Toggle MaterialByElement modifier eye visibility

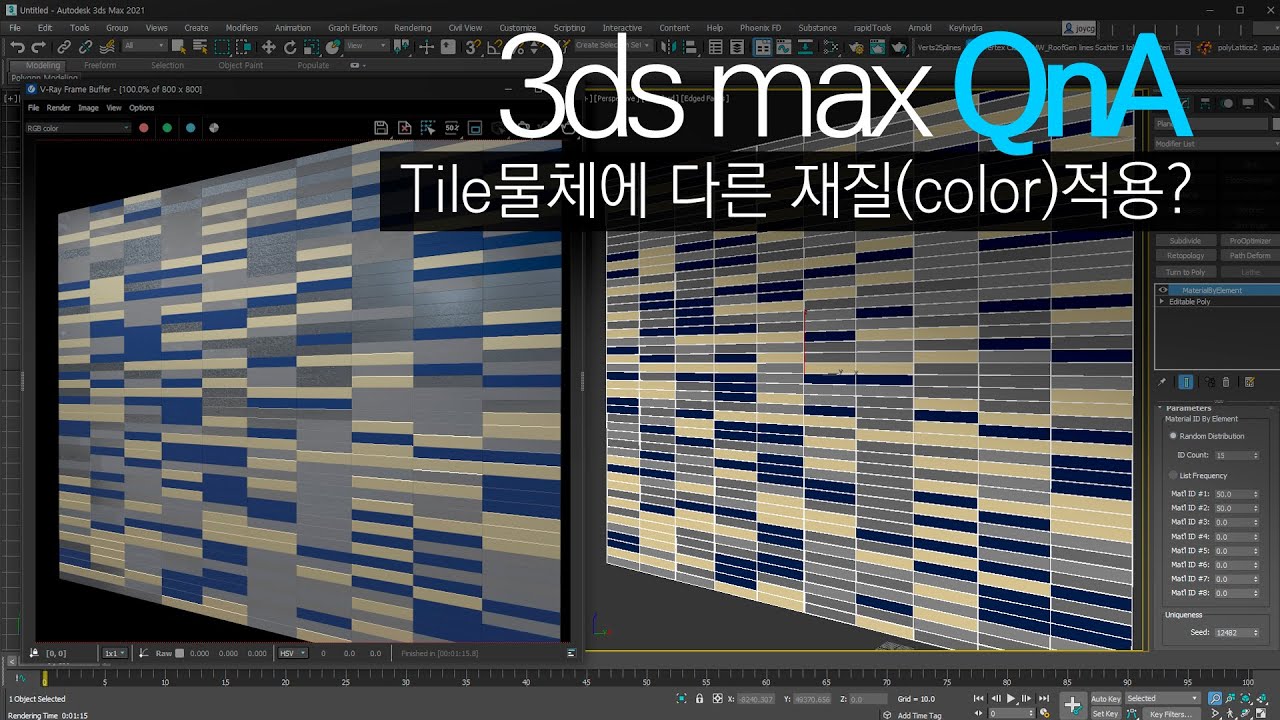(1163, 290)
